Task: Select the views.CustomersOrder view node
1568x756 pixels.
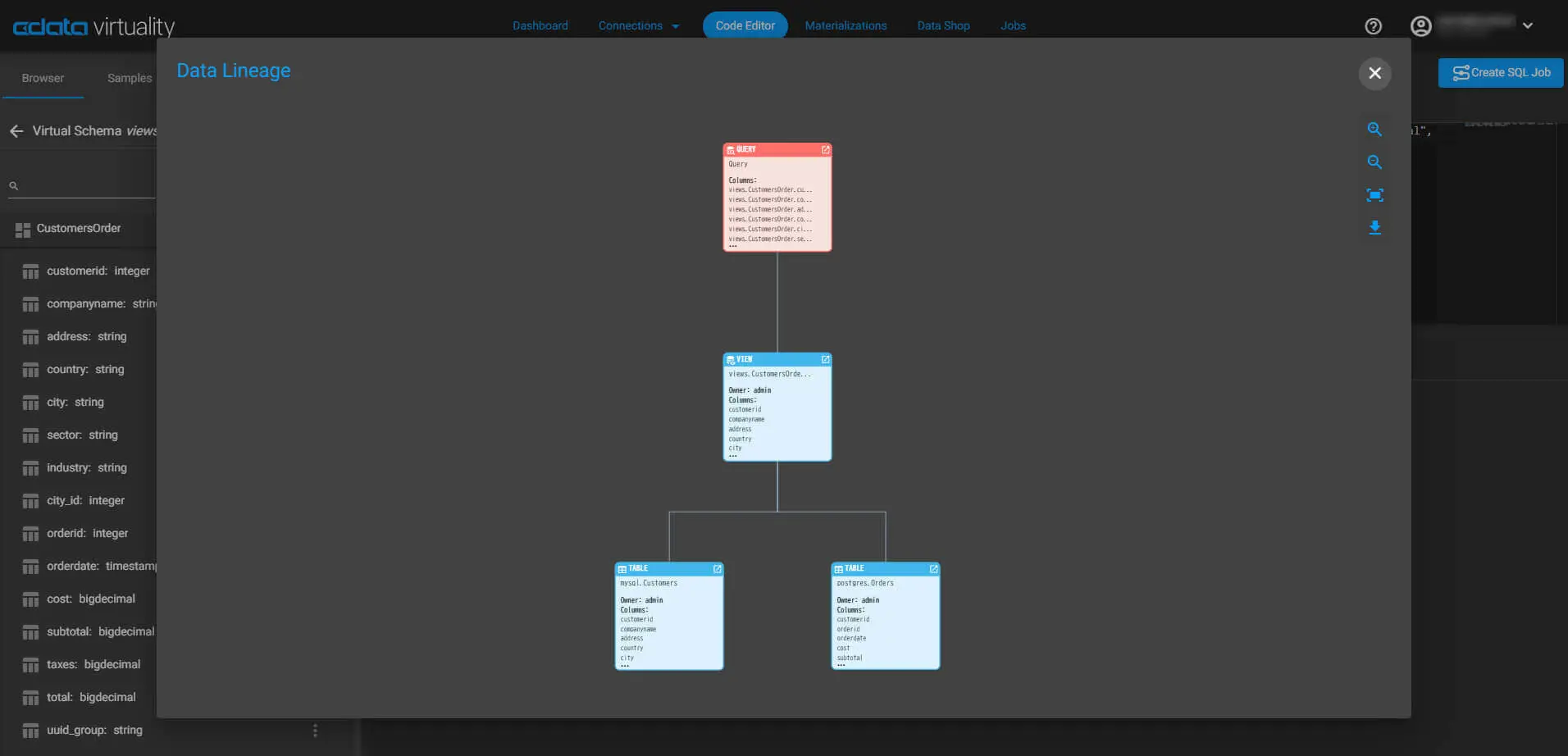Action: 777,408
